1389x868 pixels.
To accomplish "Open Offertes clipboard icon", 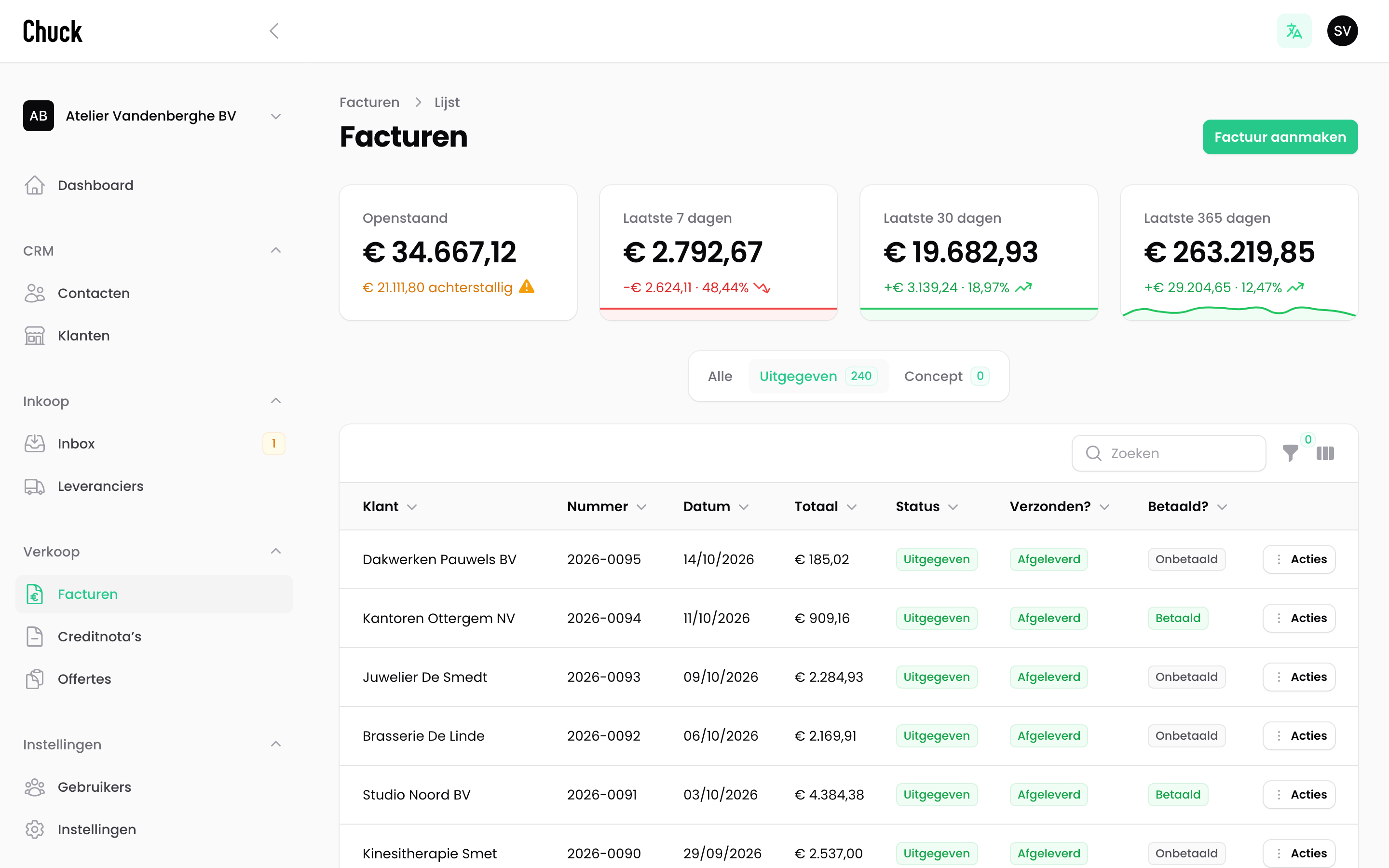I will (34, 679).
